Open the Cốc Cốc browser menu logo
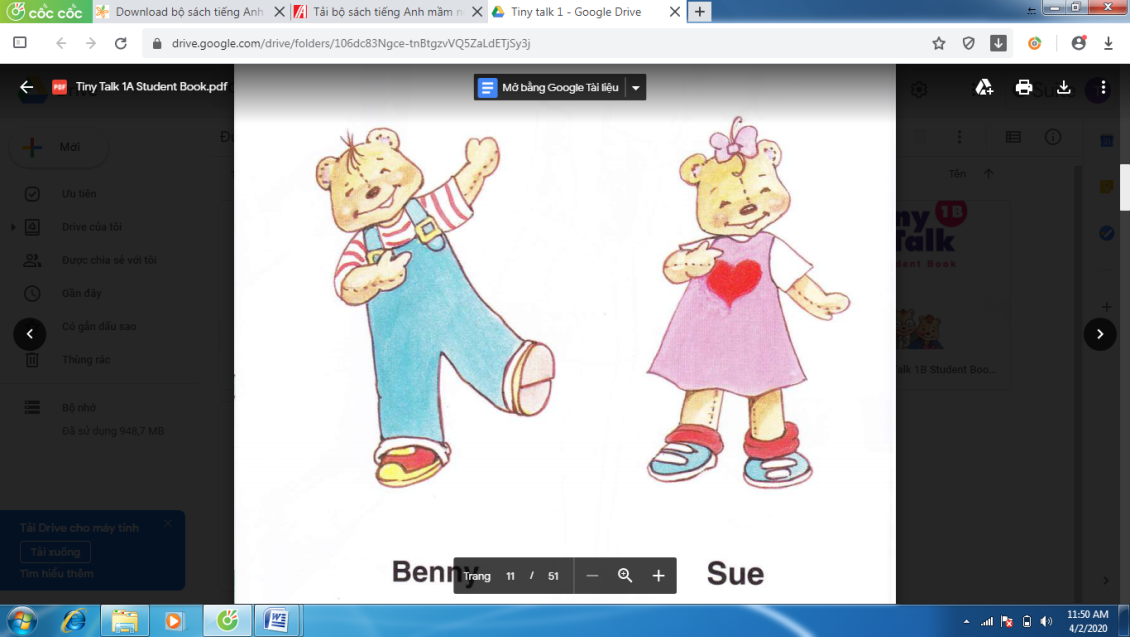 [x=45, y=12]
